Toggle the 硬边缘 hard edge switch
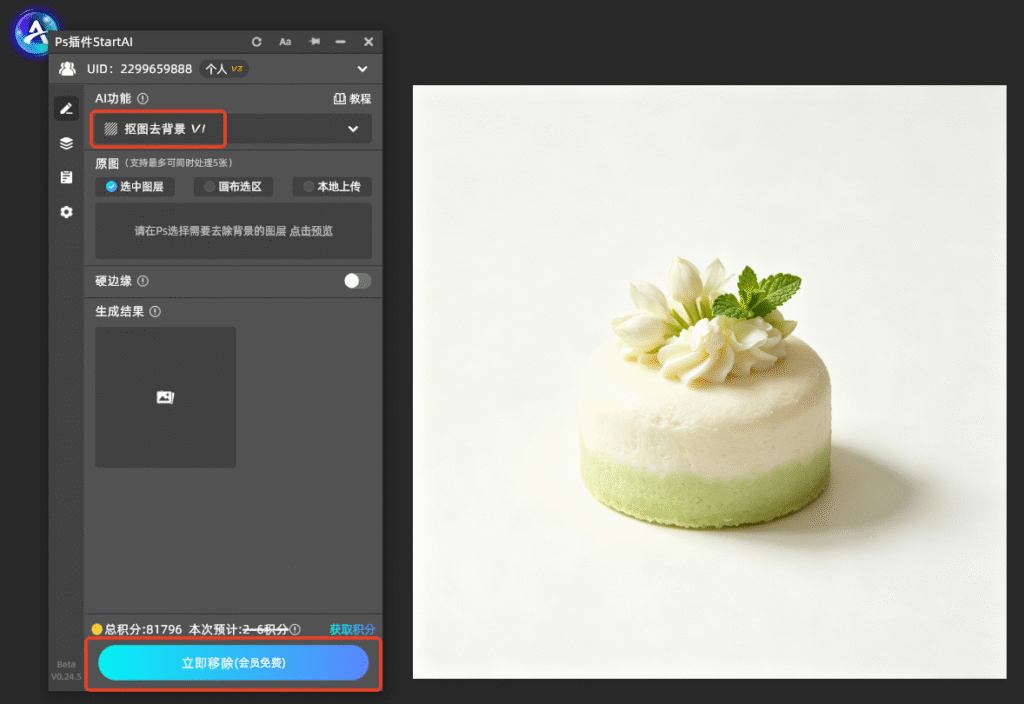1024x704 pixels. point(357,281)
